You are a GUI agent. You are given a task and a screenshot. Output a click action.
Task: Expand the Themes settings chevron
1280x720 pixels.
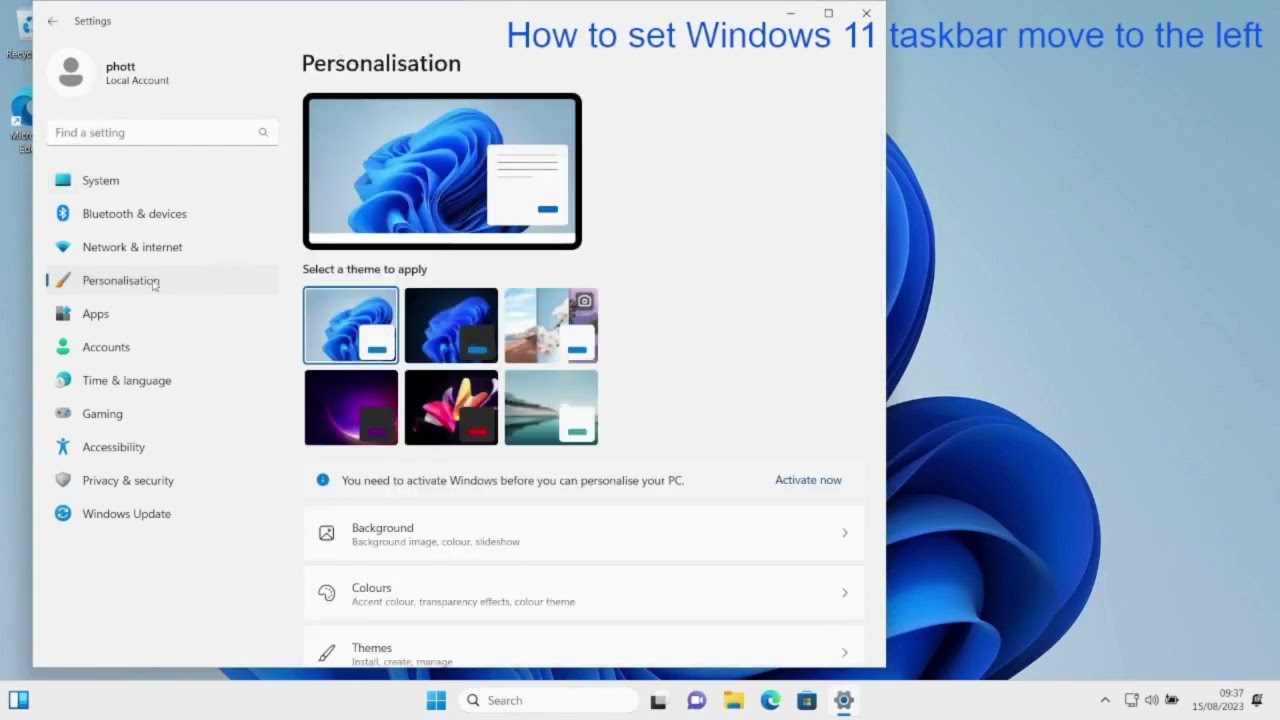coord(845,653)
